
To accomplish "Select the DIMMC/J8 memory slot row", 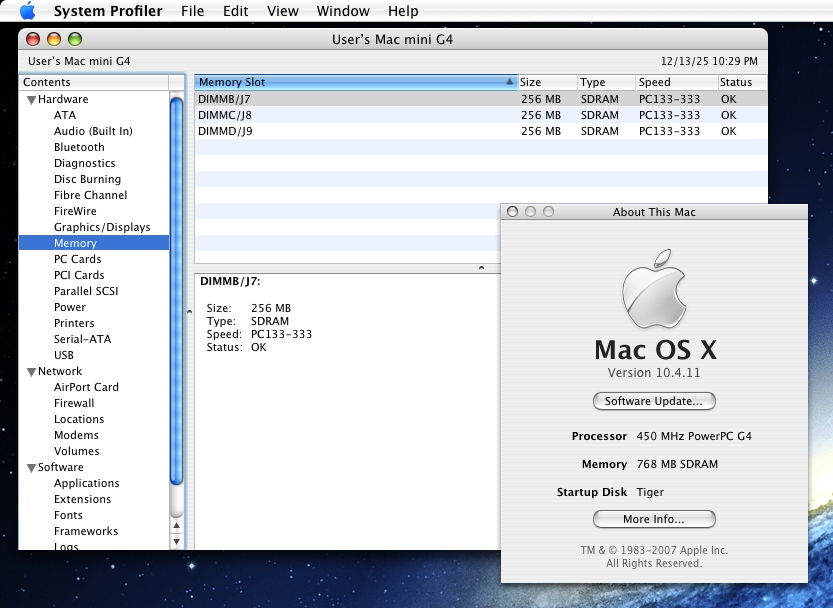I will click(225, 115).
